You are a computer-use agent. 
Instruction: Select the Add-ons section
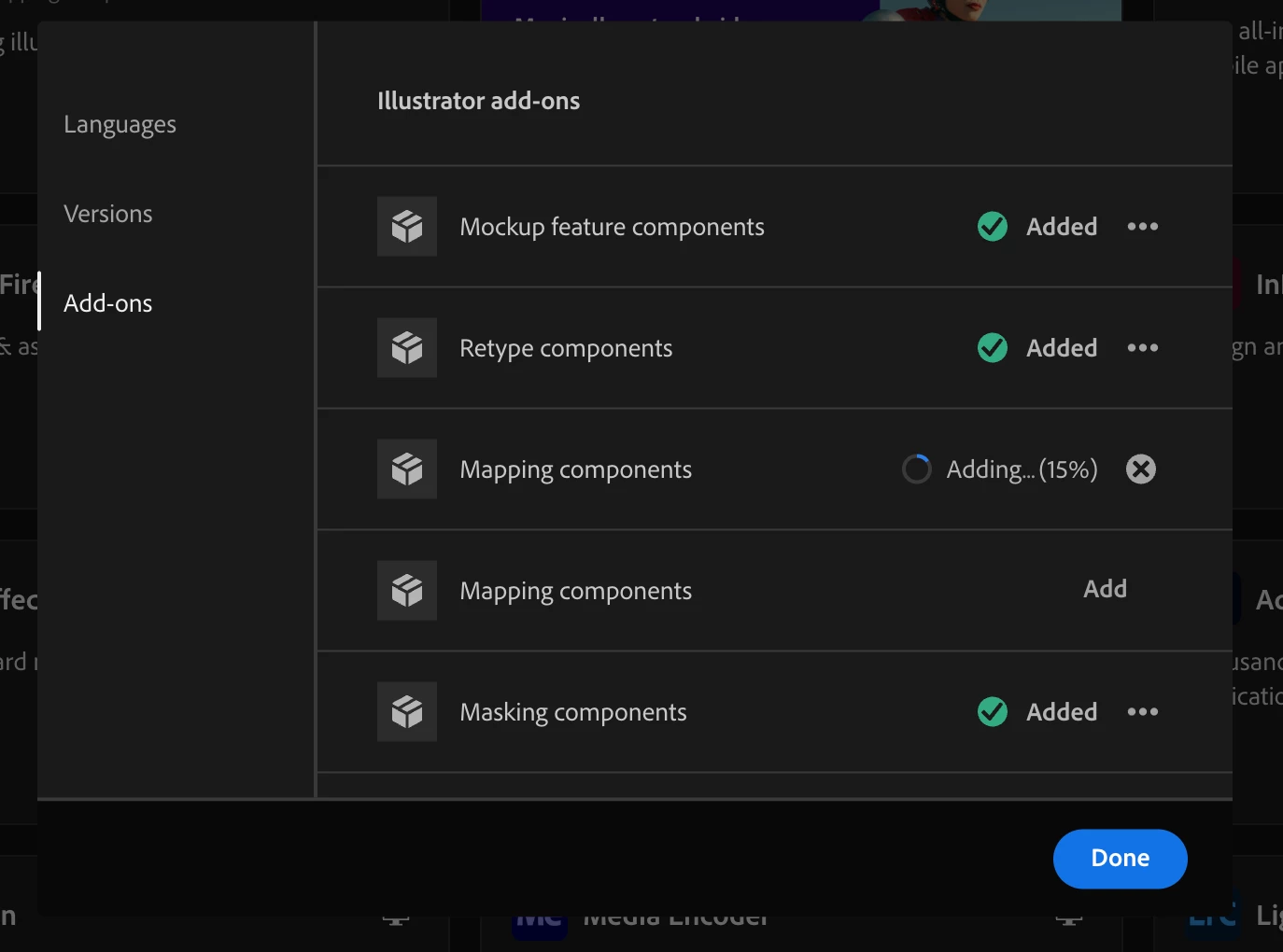point(107,303)
